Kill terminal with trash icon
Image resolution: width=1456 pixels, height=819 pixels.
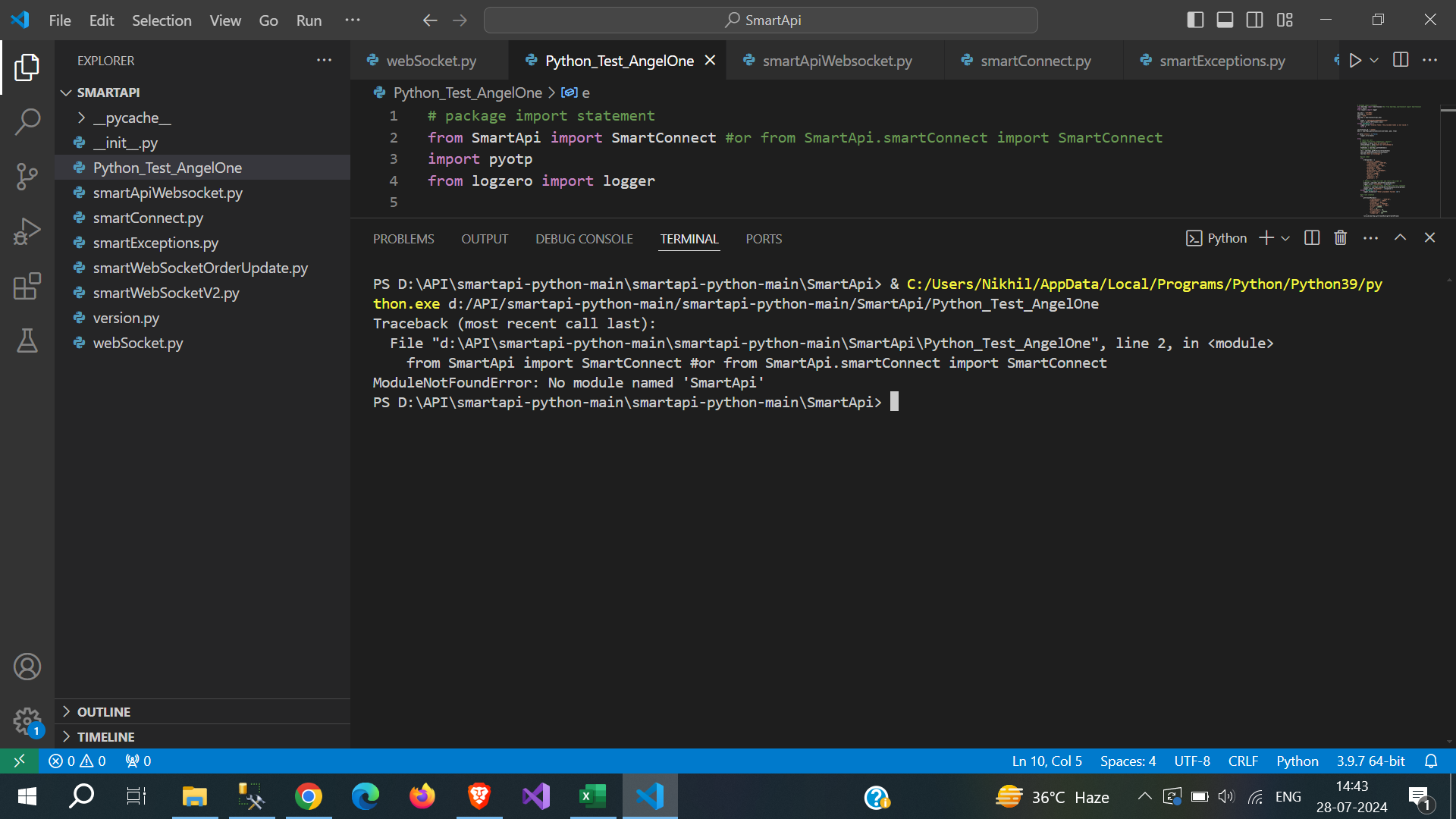[x=1341, y=238]
